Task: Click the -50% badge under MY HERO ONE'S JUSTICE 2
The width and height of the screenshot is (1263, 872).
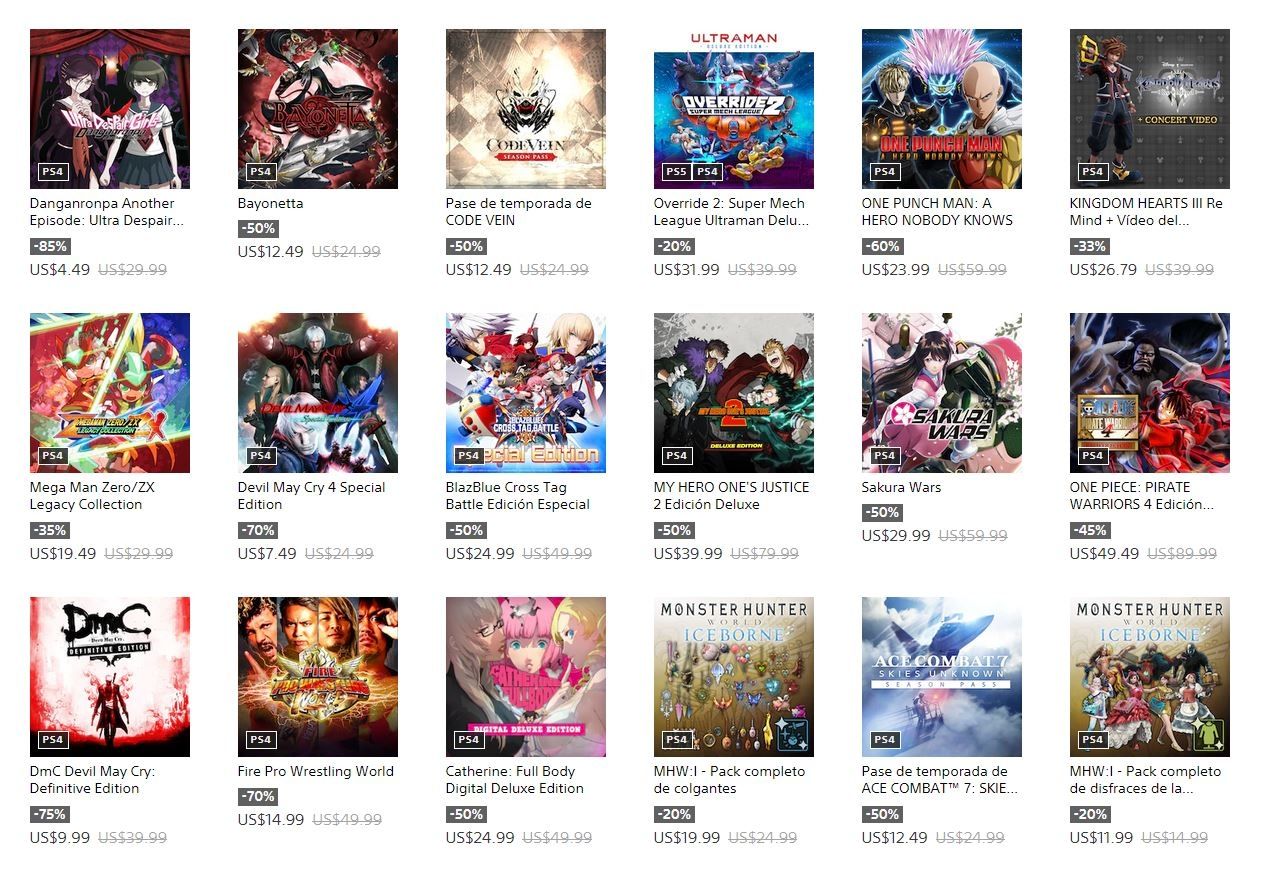Action: pos(674,530)
